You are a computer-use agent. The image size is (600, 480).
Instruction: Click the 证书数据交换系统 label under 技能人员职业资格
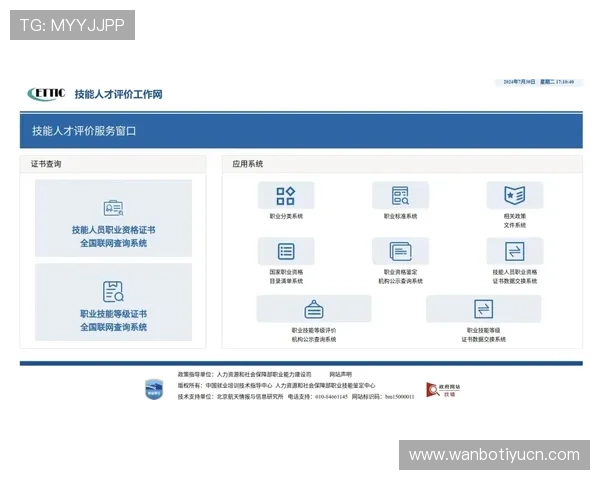coord(514,281)
